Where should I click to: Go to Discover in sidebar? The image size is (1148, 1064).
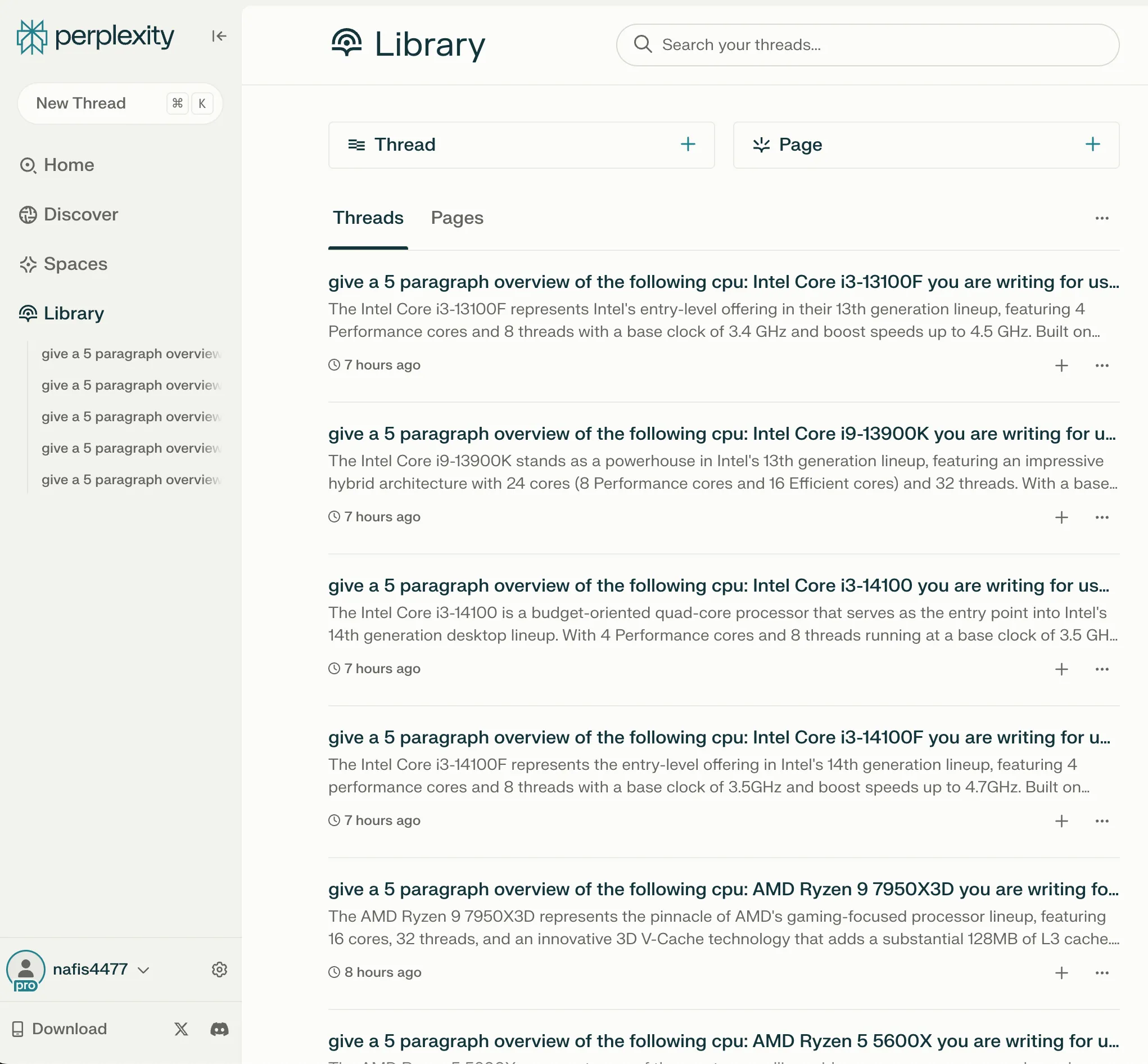tap(80, 215)
